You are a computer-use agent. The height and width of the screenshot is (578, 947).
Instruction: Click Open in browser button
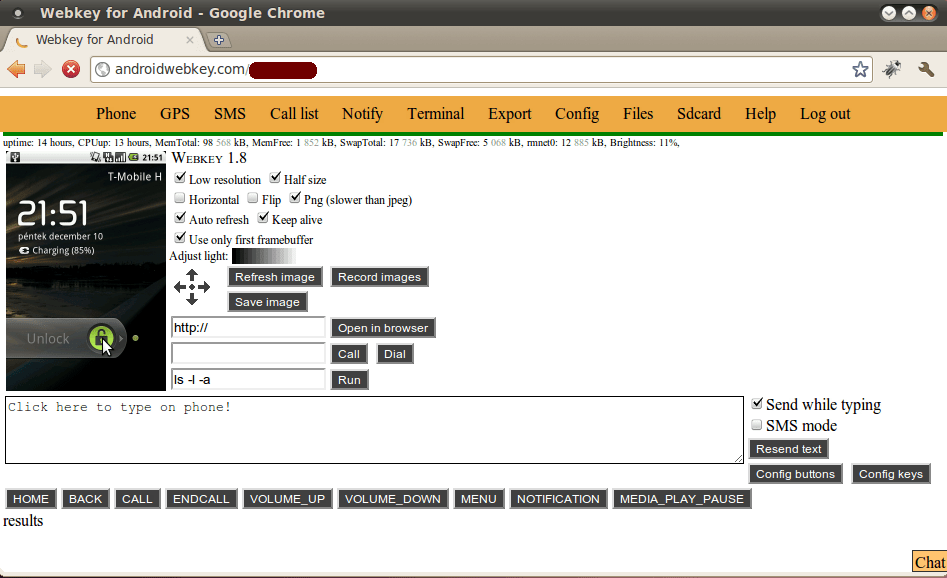click(x=383, y=328)
